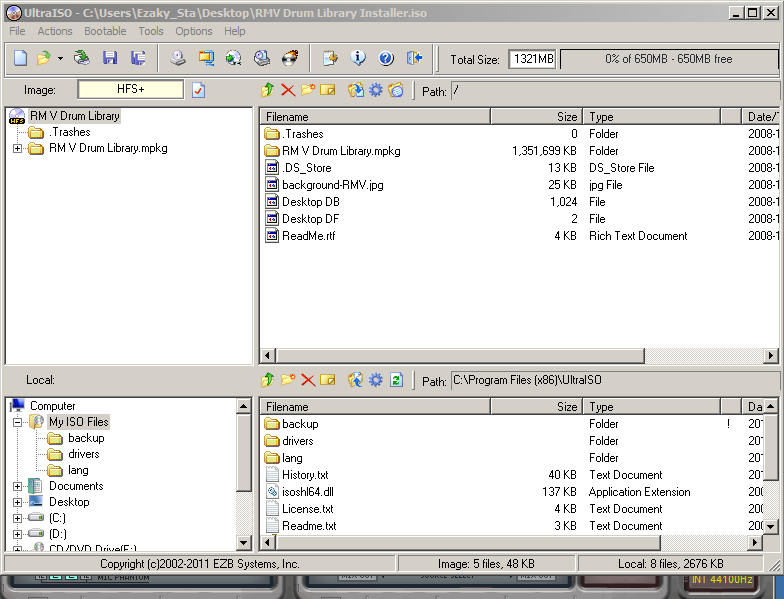Click the Mount to virtual drive icon
This screenshot has height=599, width=784.
pos(234,58)
